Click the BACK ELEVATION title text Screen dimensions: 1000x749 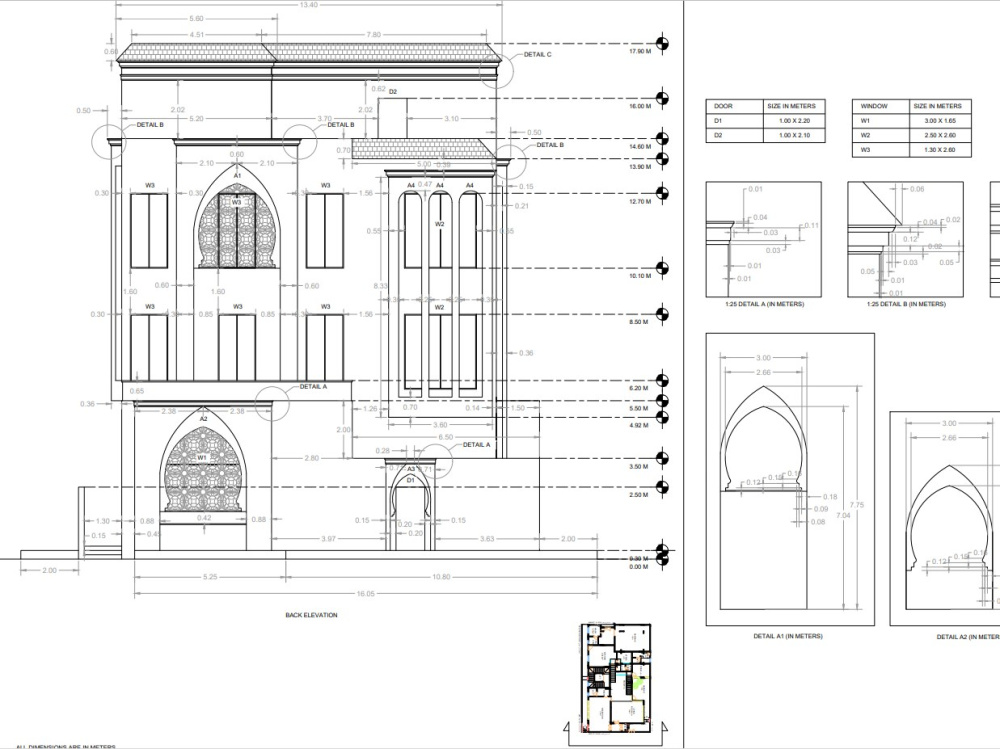click(312, 616)
